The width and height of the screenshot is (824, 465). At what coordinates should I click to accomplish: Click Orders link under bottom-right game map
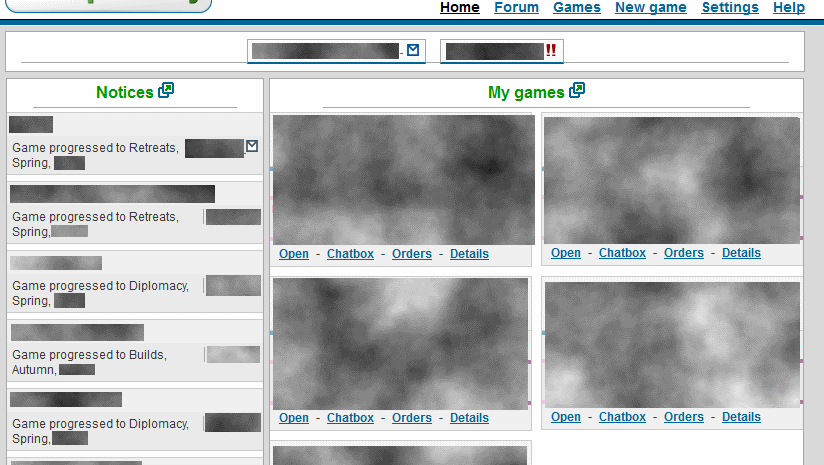coord(684,417)
